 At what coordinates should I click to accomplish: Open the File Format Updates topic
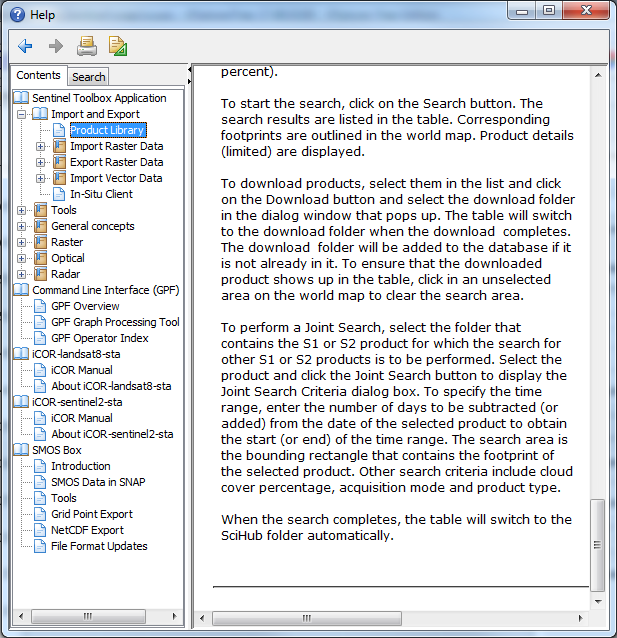tap(99, 546)
